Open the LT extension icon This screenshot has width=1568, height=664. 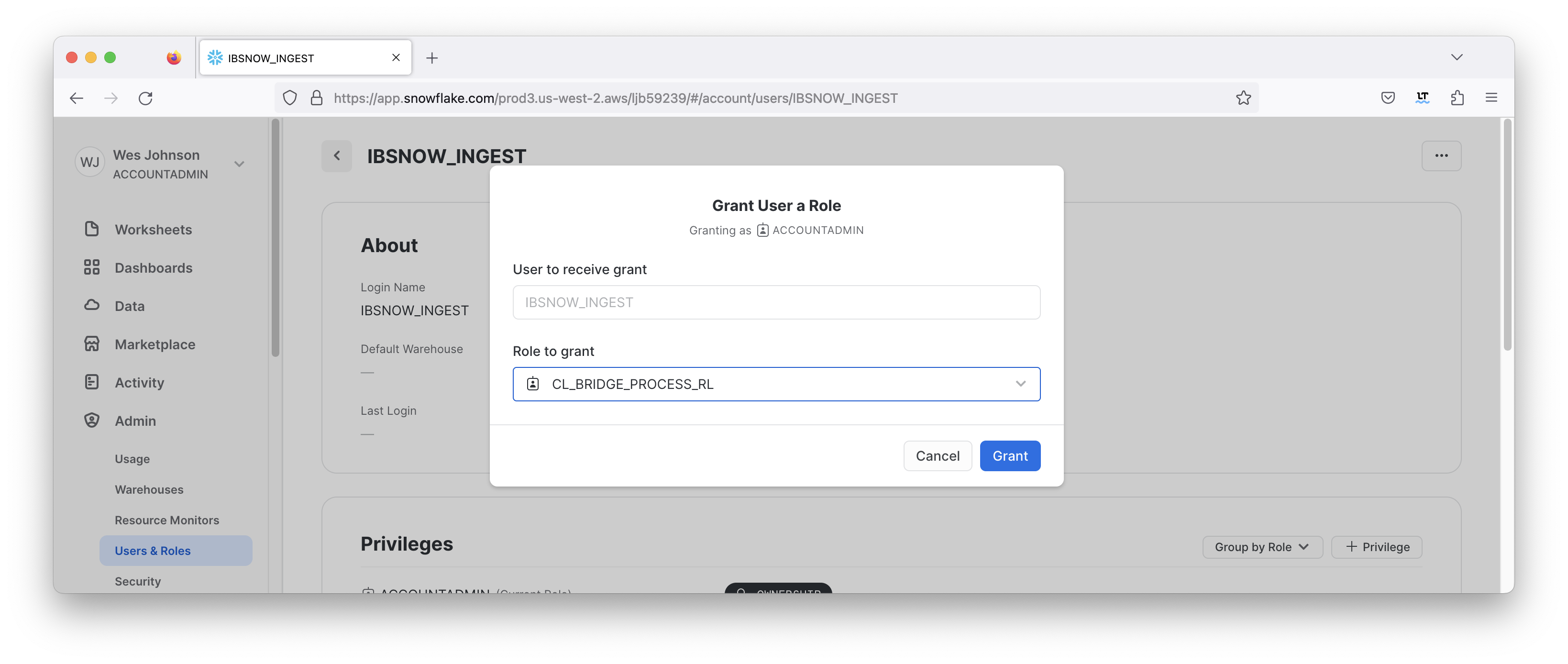[x=1423, y=98]
